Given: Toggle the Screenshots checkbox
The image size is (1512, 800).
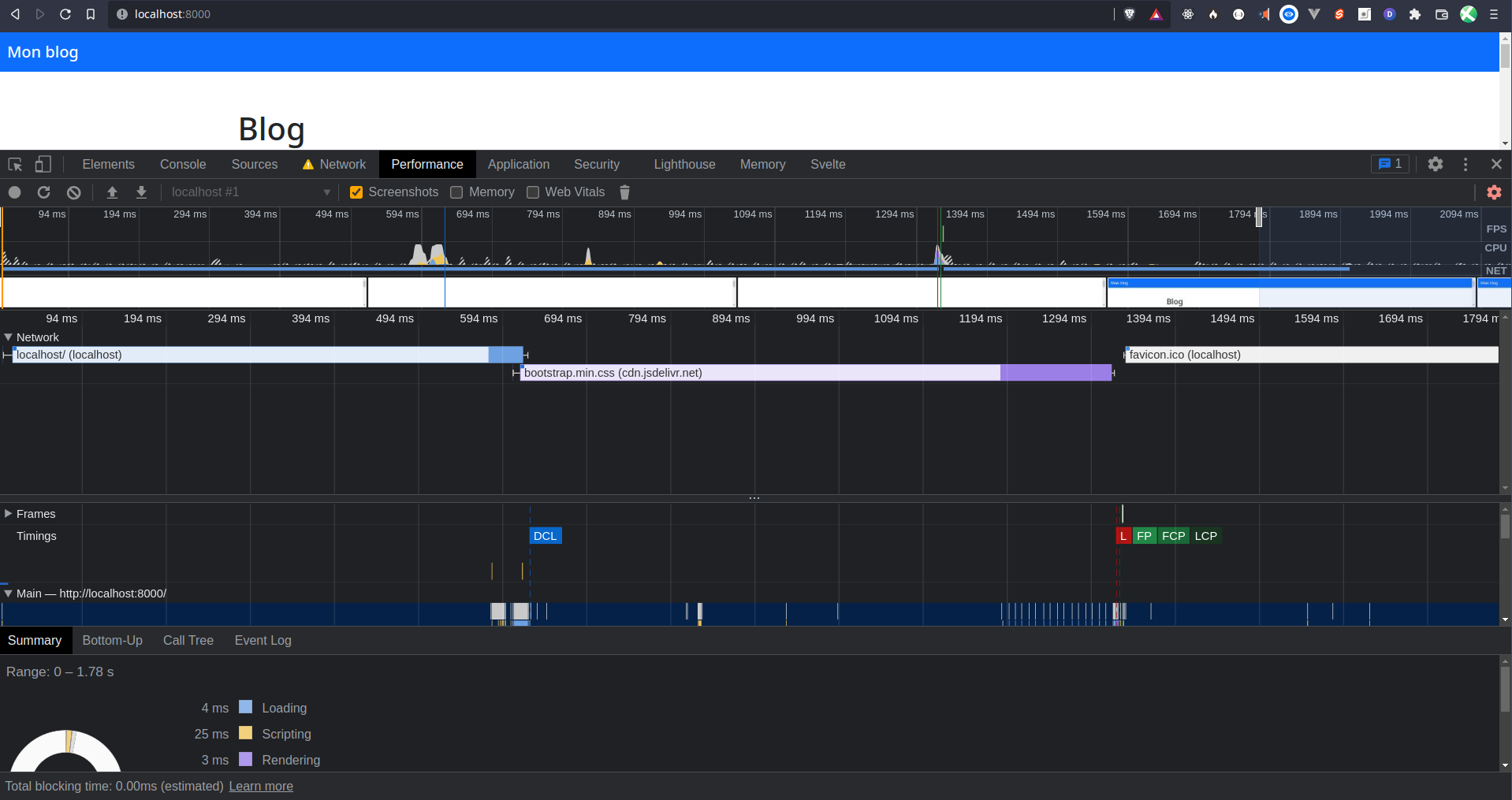Looking at the screenshot, I should pos(356,192).
